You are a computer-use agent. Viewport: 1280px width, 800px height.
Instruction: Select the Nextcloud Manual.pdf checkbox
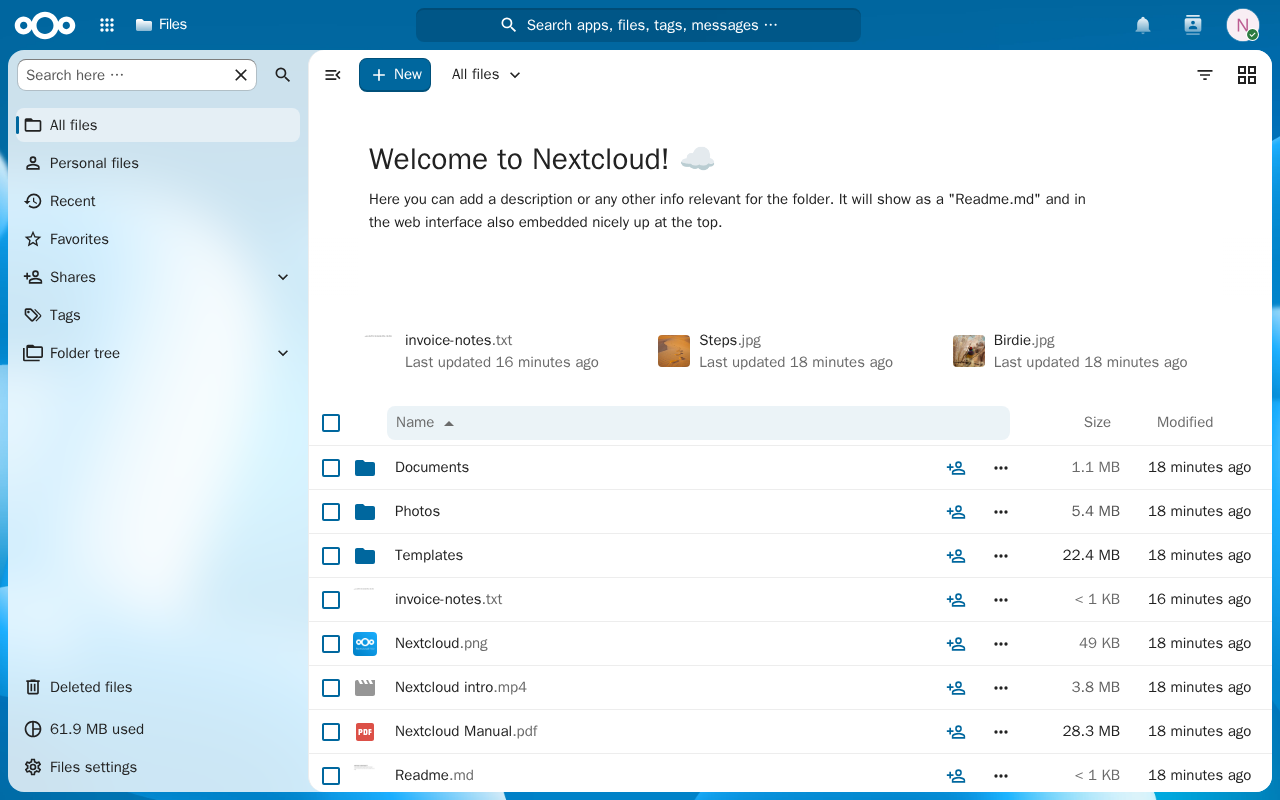tap(331, 732)
